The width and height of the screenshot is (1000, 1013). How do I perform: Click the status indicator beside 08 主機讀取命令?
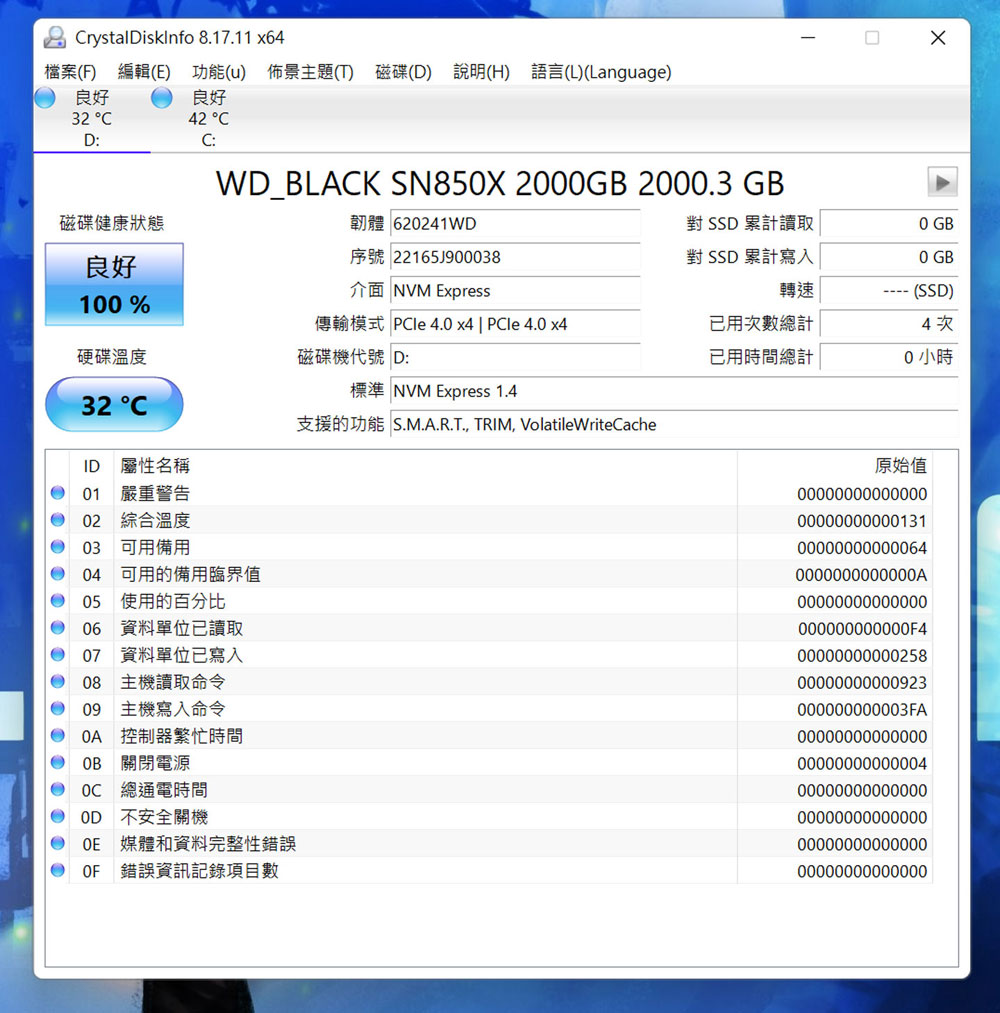coord(57,682)
